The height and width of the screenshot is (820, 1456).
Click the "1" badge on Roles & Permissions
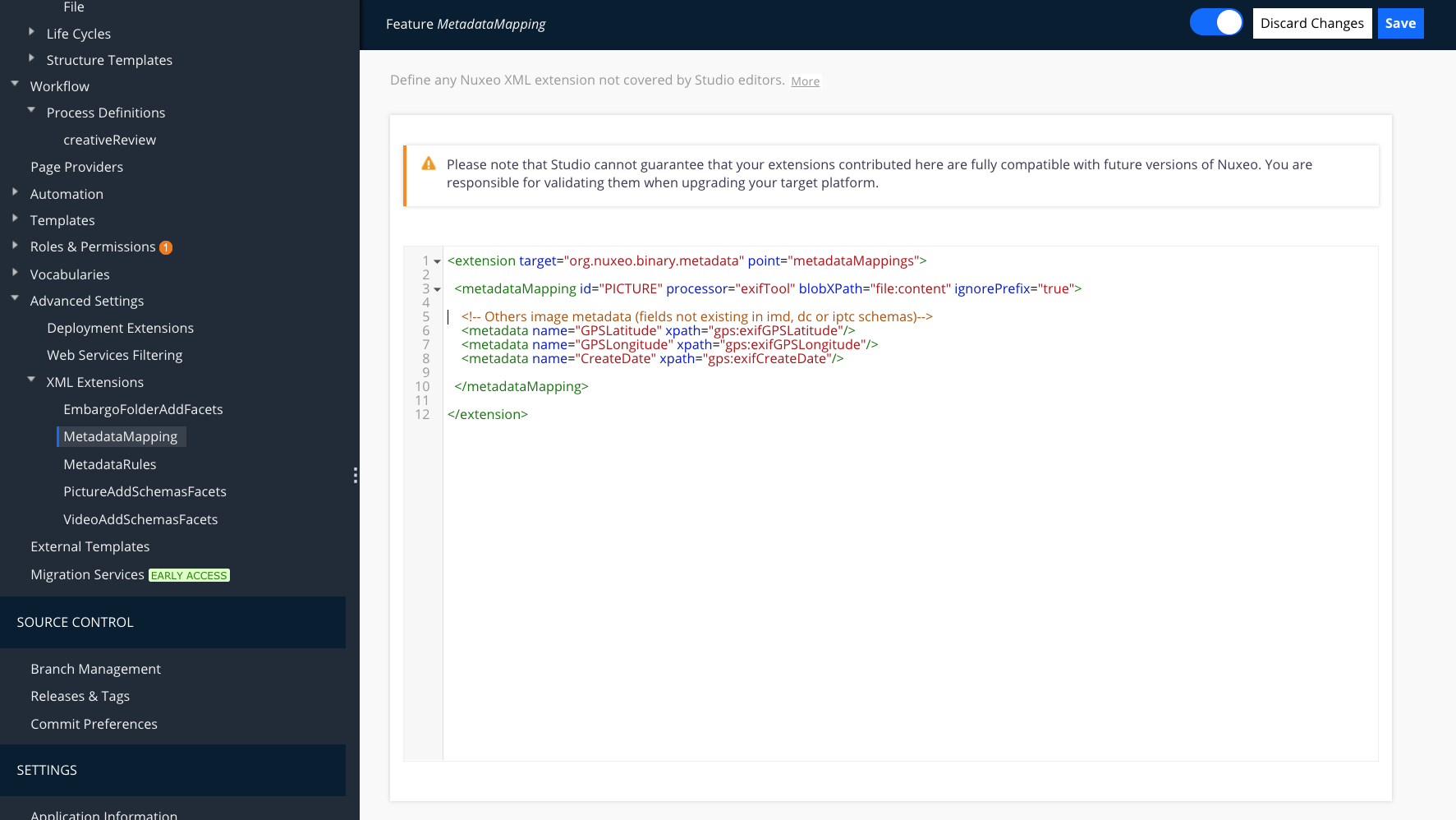(166, 246)
